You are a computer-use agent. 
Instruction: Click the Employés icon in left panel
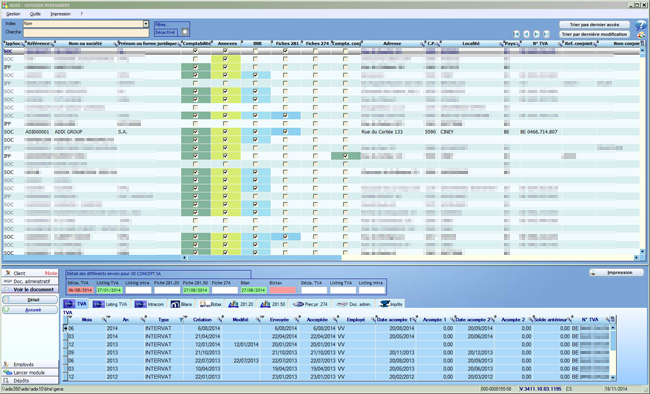7,364
